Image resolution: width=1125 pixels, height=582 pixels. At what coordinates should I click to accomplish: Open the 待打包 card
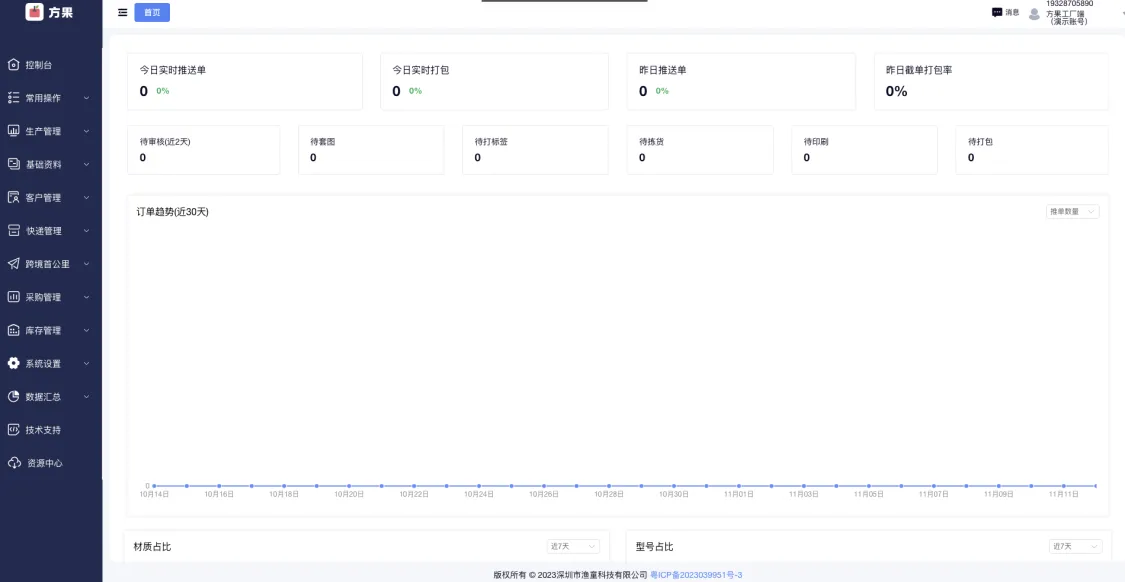1032,150
